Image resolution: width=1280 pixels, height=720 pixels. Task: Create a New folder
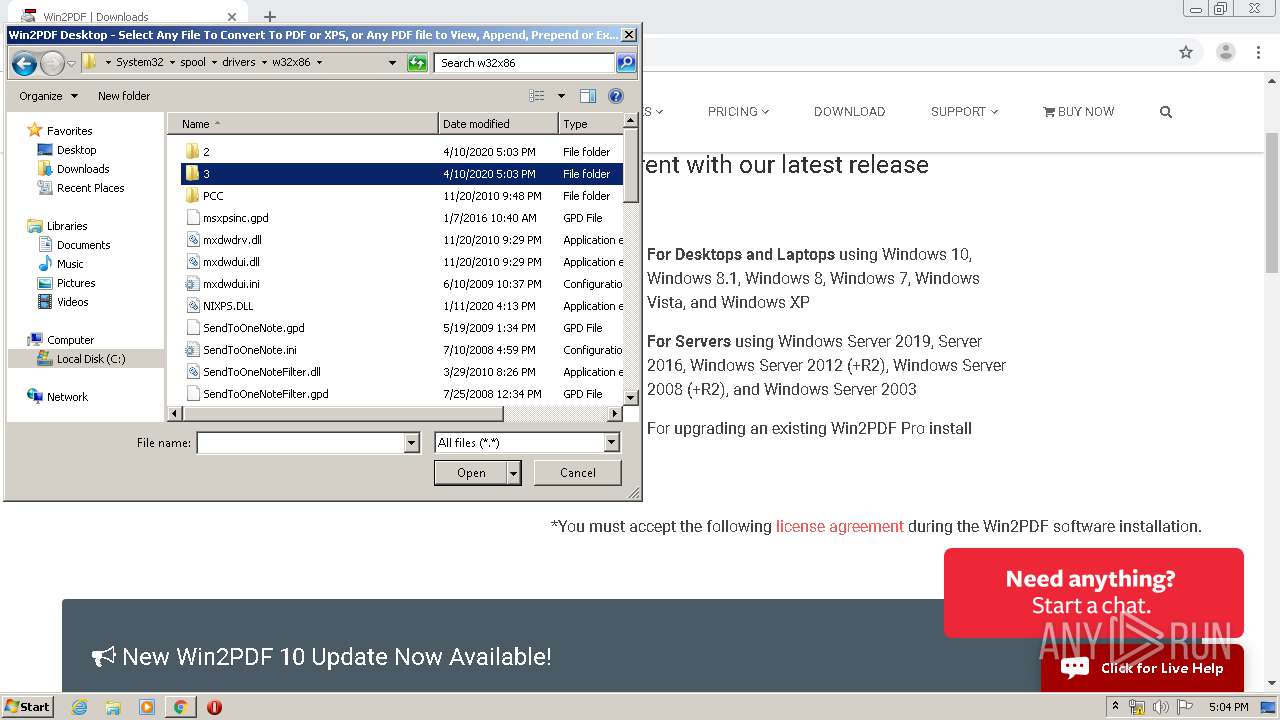coord(124,96)
